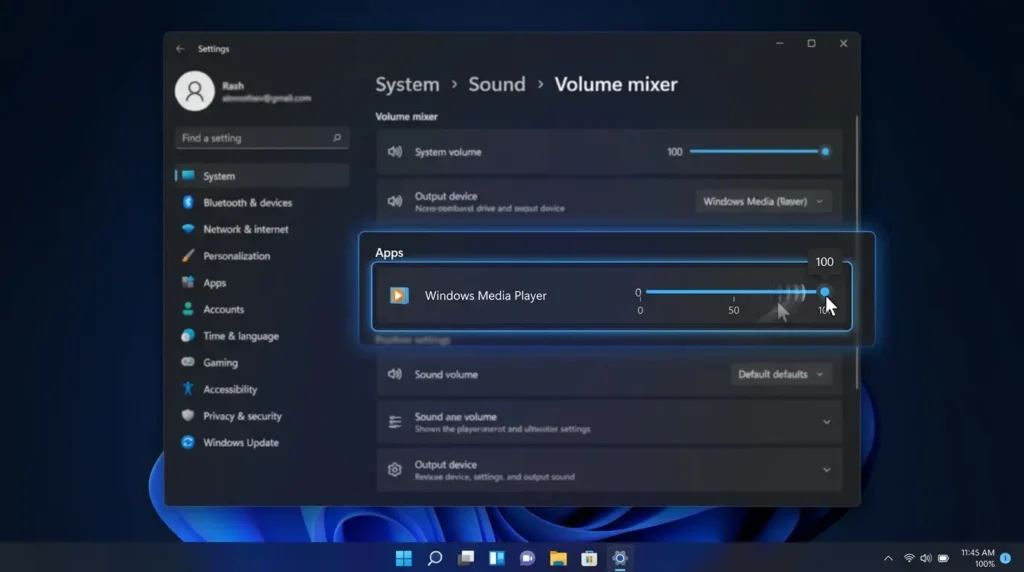Mute via the System volume speaker icon
The height and width of the screenshot is (572, 1024).
(x=394, y=151)
